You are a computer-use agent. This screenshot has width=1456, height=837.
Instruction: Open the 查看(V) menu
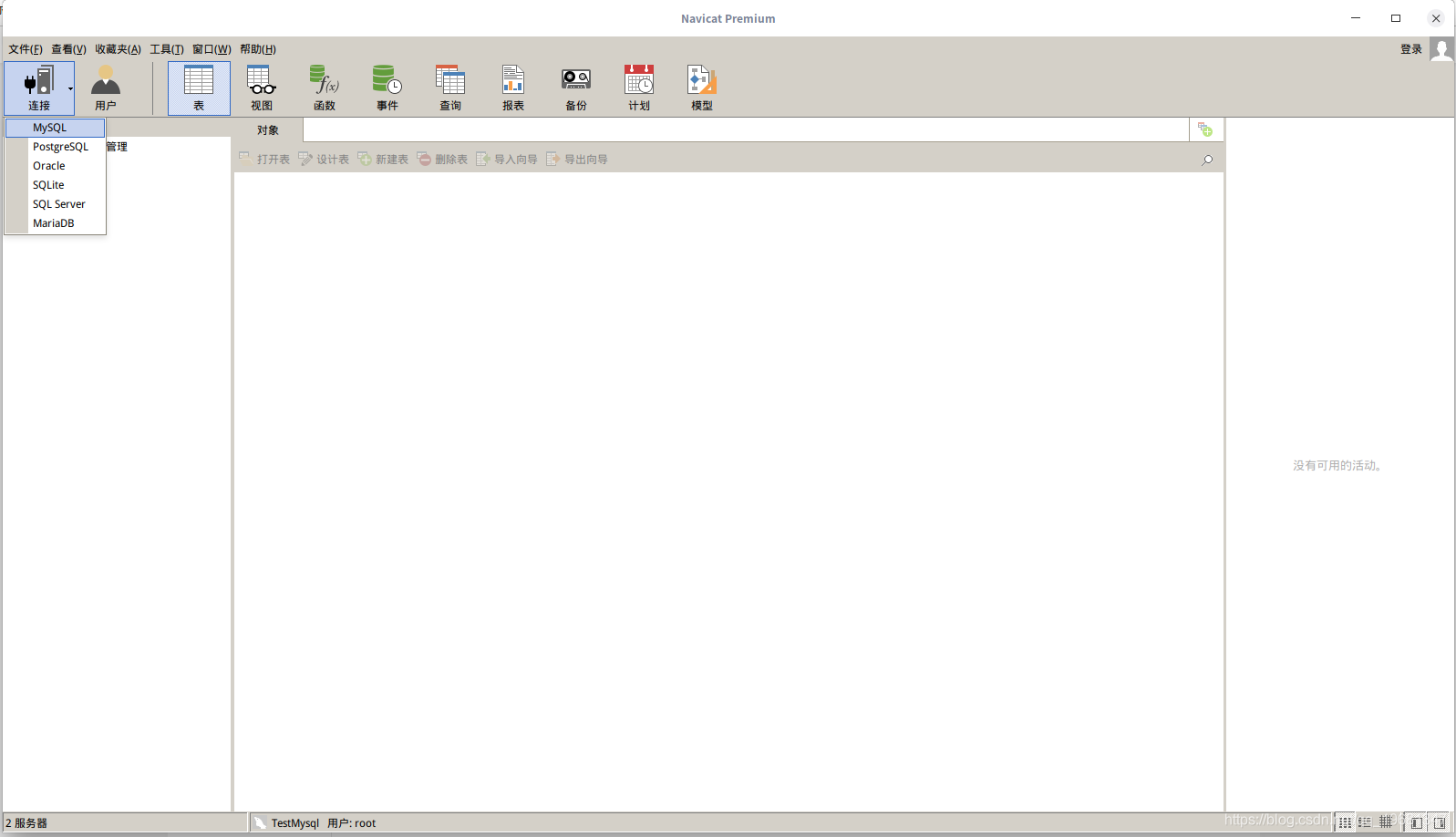click(x=68, y=49)
